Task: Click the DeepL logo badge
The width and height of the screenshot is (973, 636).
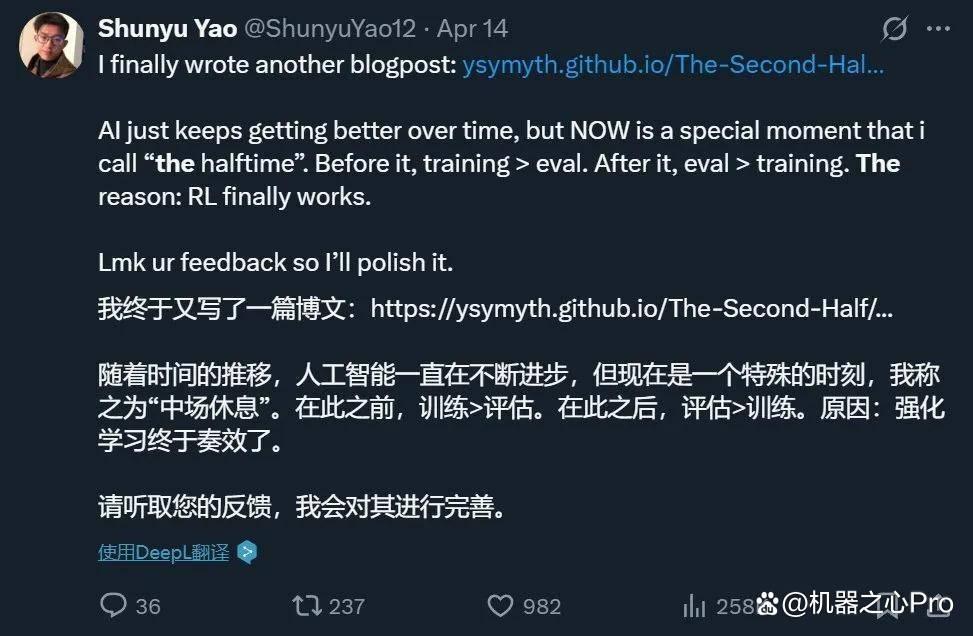Action: tap(247, 552)
